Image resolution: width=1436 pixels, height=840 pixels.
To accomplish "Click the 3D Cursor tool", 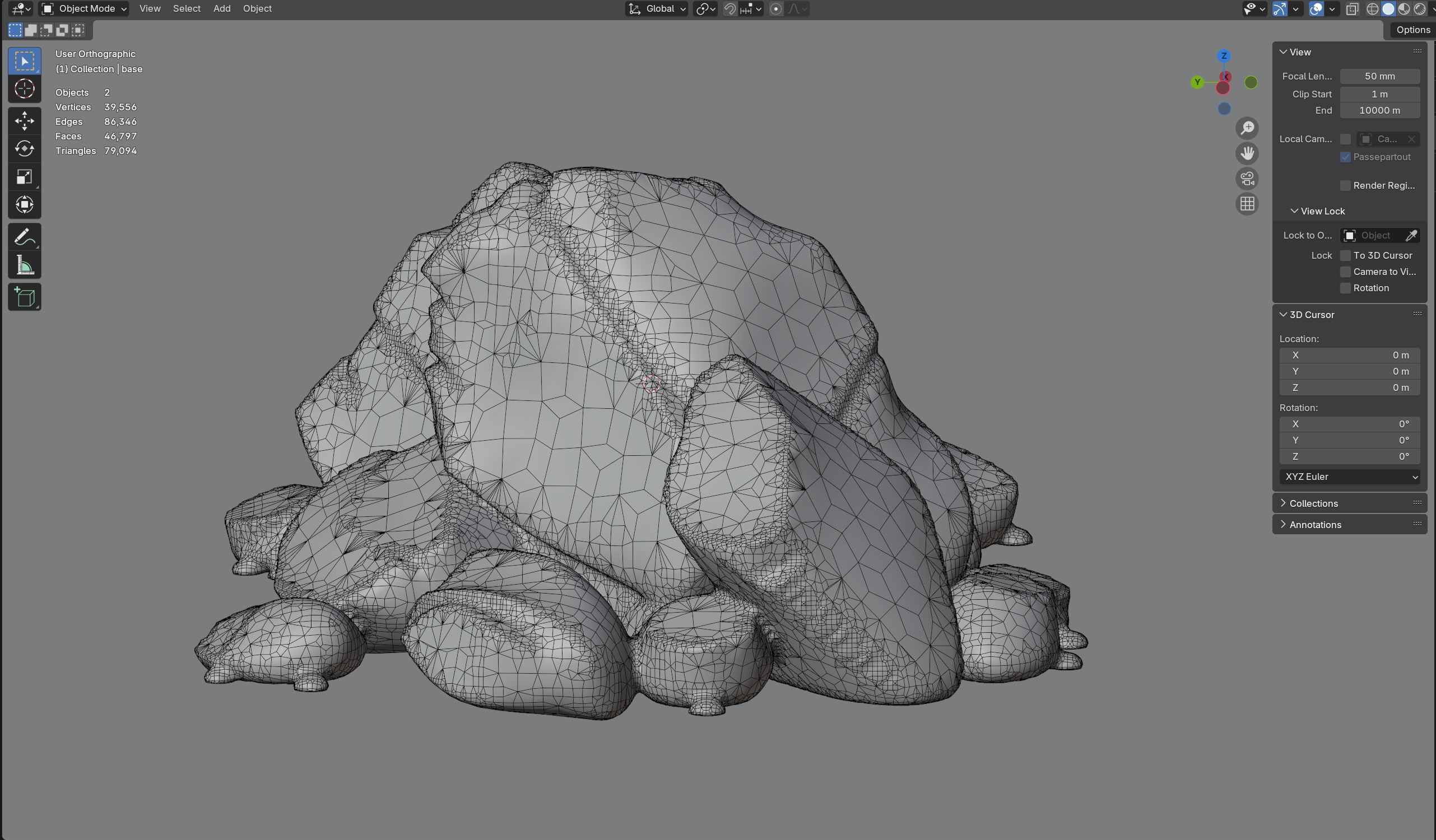I will click(x=25, y=89).
